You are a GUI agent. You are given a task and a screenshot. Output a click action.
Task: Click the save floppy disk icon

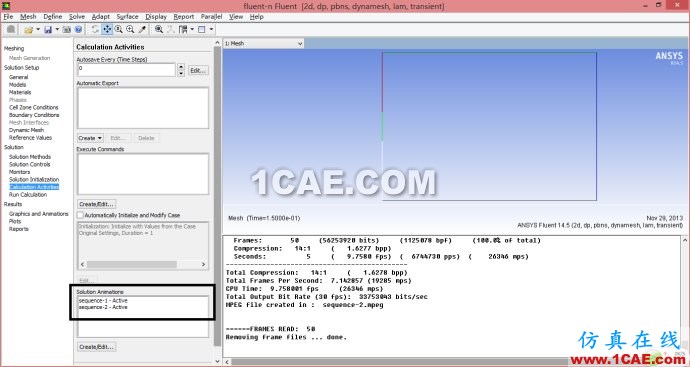click(48, 29)
